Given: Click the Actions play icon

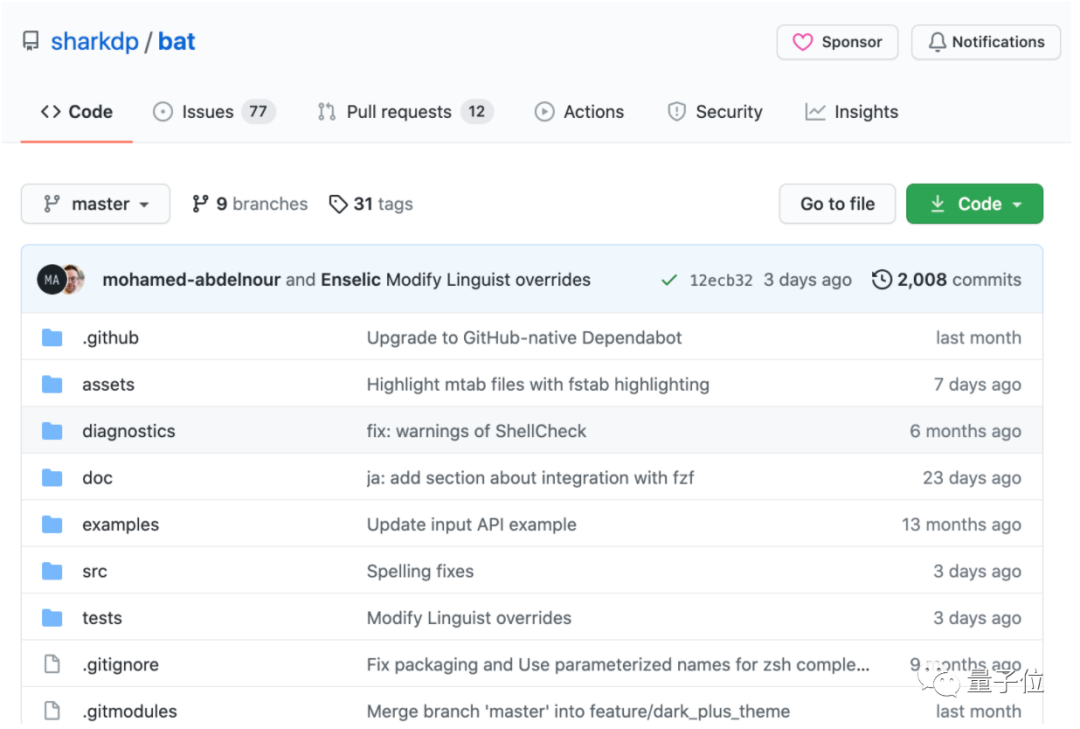Looking at the screenshot, I should pyautogui.click(x=544, y=112).
